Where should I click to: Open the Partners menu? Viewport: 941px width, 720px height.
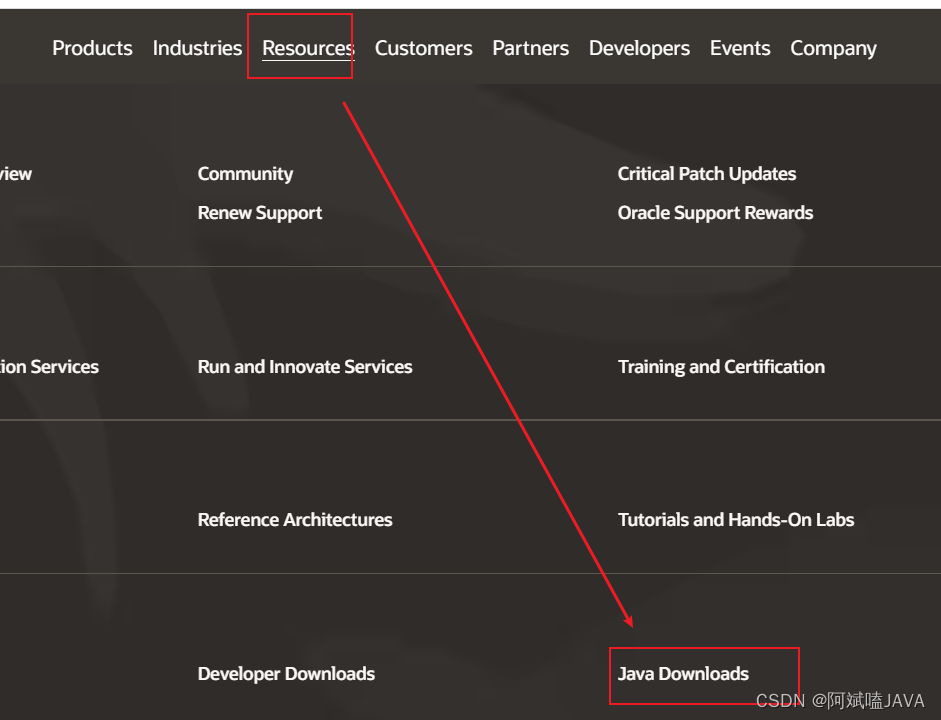click(x=531, y=48)
